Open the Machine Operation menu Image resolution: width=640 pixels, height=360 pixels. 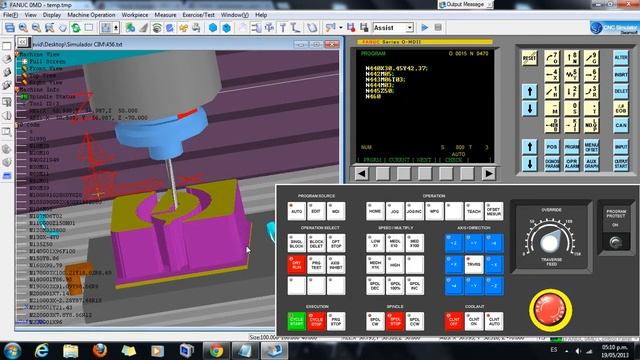click(x=91, y=15)
